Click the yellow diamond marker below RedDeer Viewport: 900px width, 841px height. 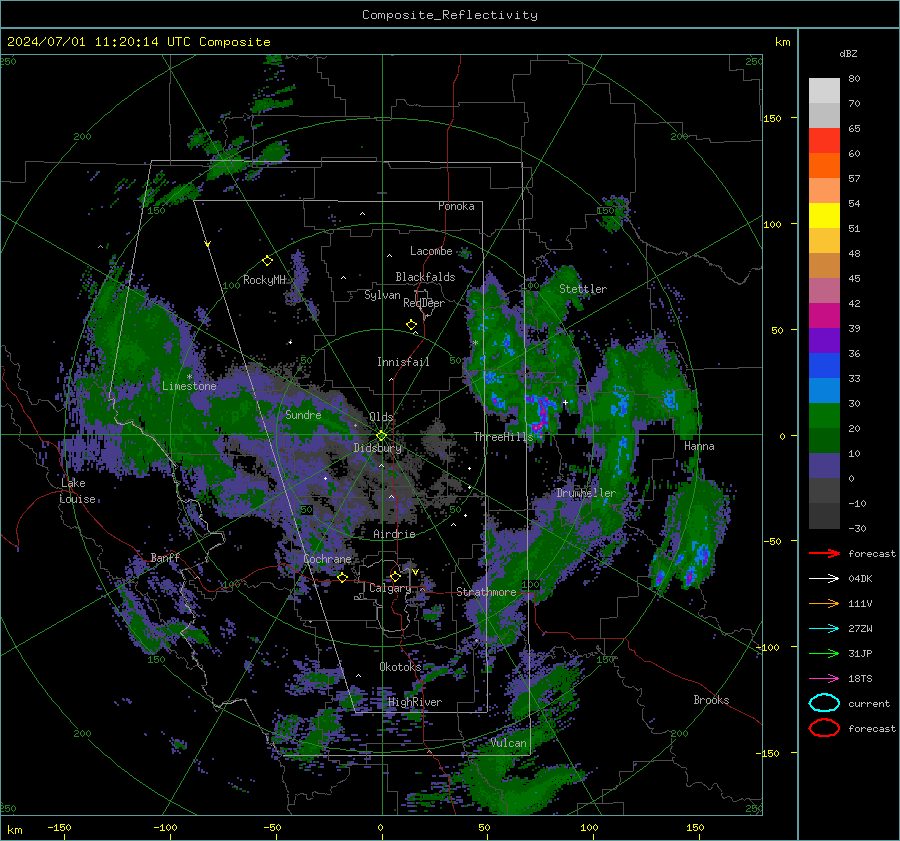[411, 325]
